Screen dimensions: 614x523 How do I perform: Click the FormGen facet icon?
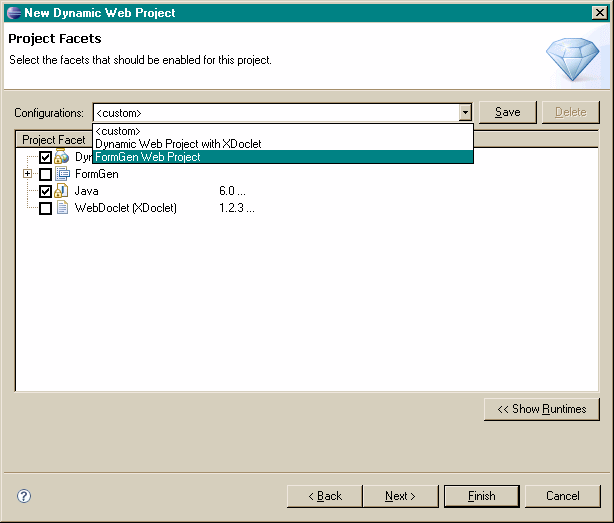click(62, 174)
